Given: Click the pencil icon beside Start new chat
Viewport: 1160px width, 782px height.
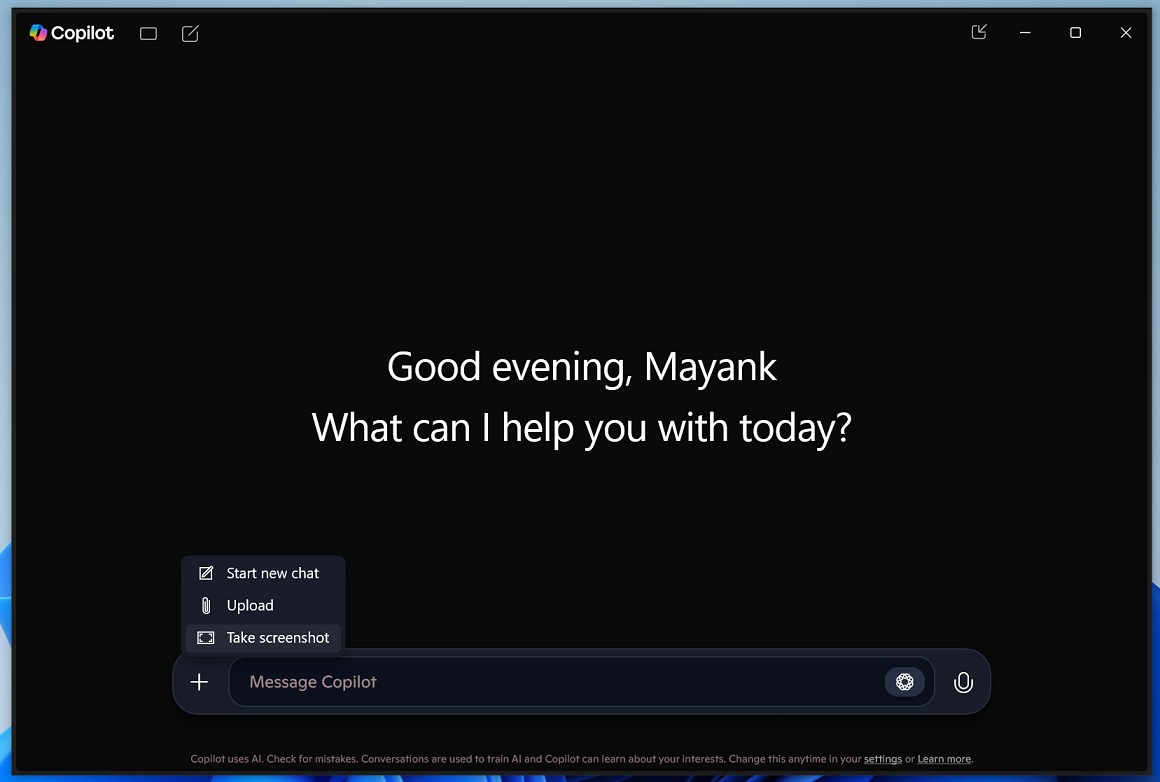Looking at the screenshot, I should pos(206,573).
